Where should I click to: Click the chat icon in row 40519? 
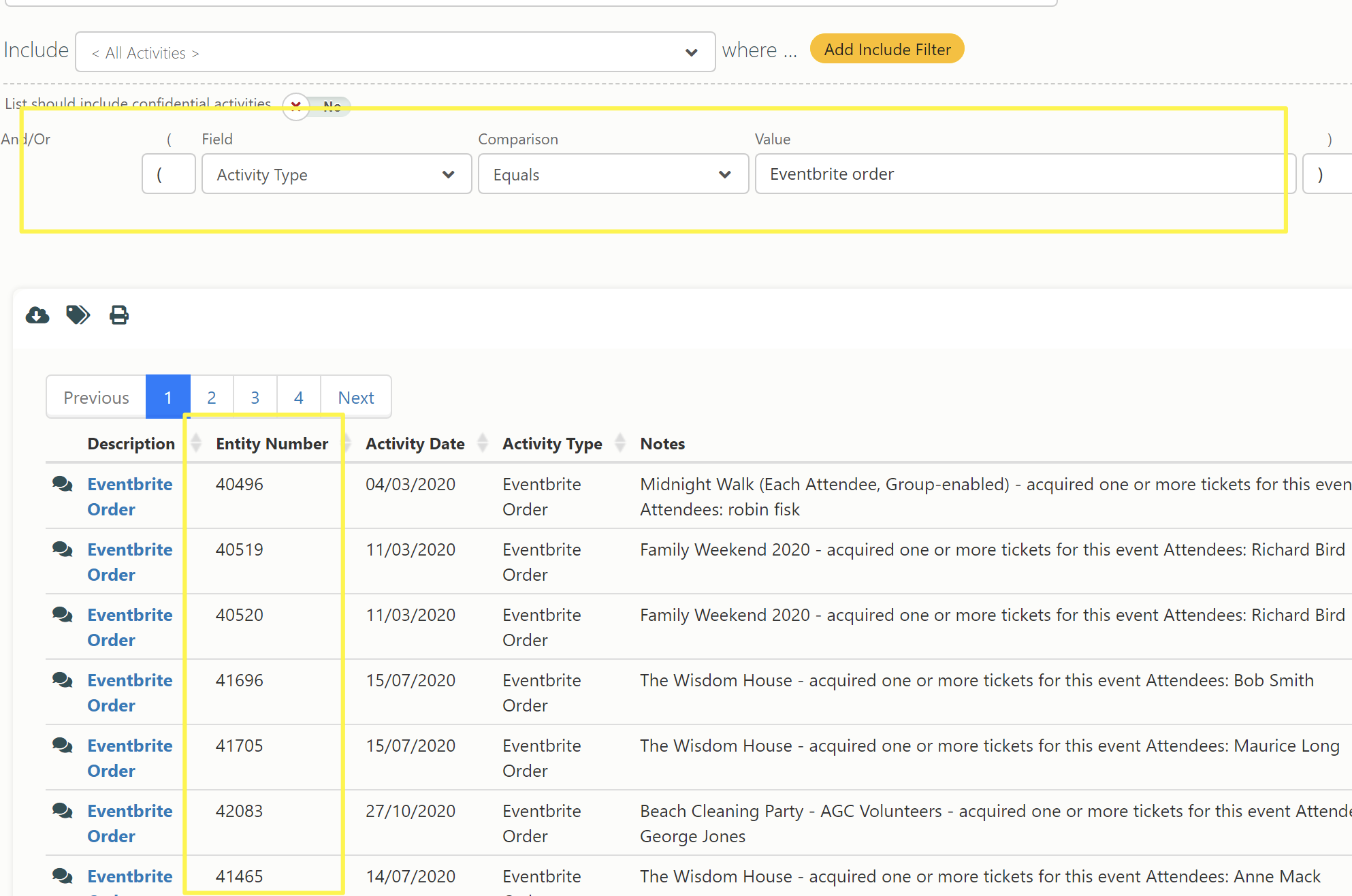[63, 549]
